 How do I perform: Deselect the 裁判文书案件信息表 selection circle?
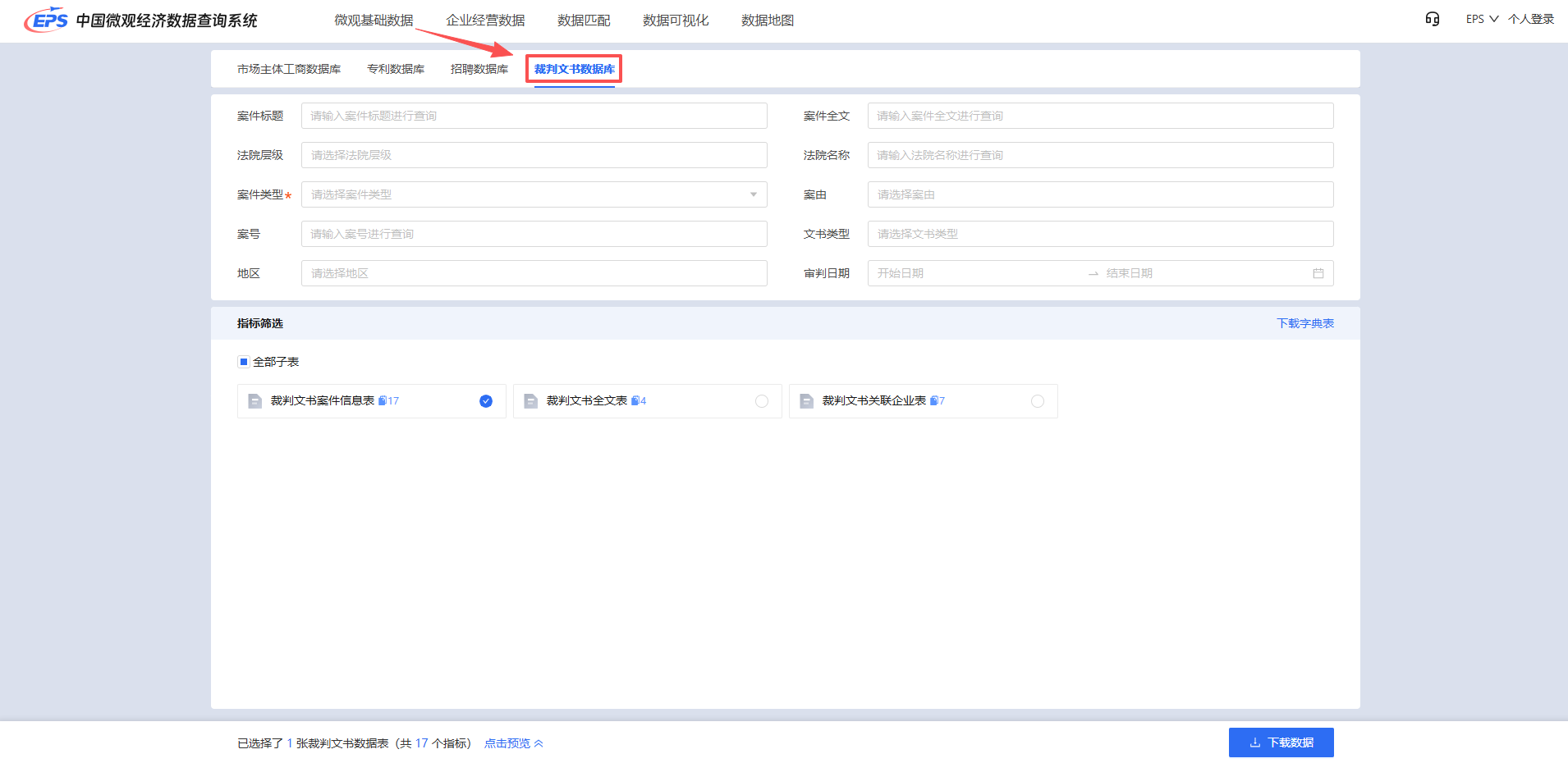coord(485,400)
